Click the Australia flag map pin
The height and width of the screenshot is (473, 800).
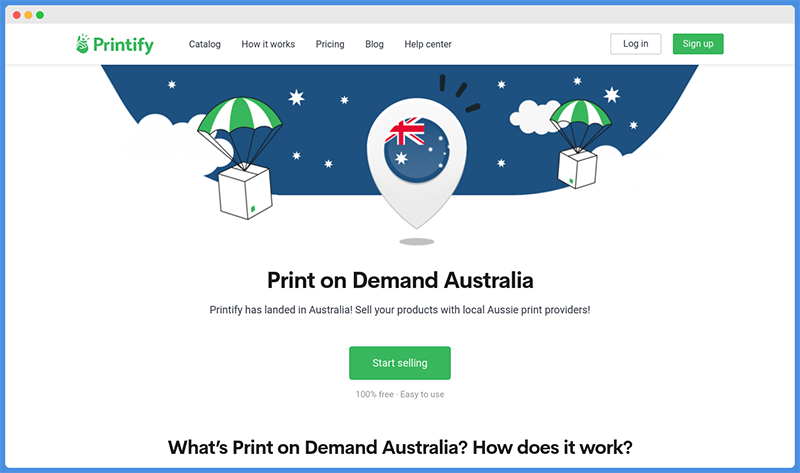point(416,162)
